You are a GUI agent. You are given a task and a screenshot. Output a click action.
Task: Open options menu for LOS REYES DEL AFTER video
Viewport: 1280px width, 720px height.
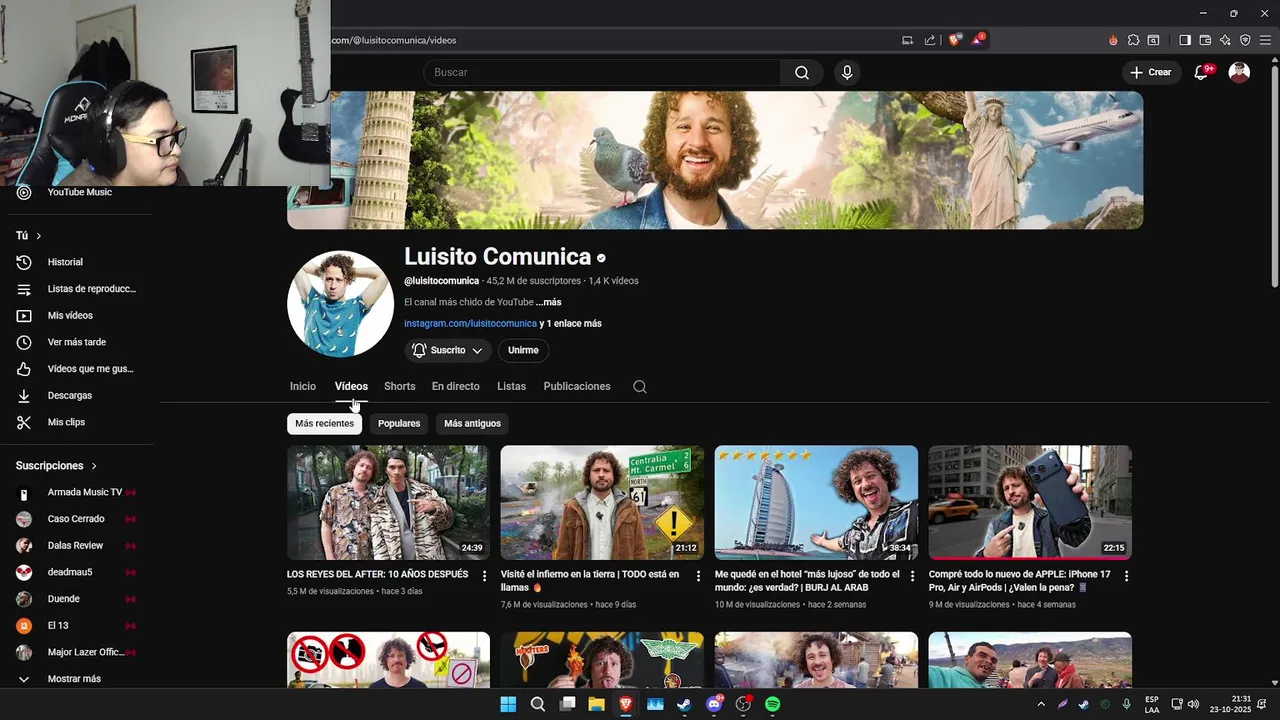485,576
